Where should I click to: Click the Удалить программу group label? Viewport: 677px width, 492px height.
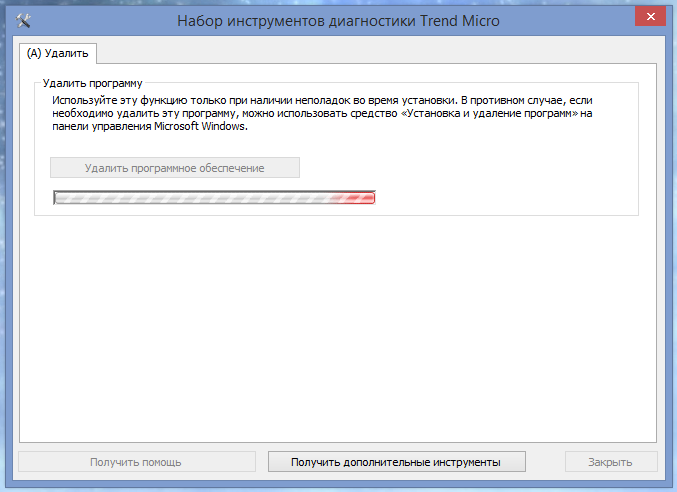pyautogui.click(x=92, y=83)
